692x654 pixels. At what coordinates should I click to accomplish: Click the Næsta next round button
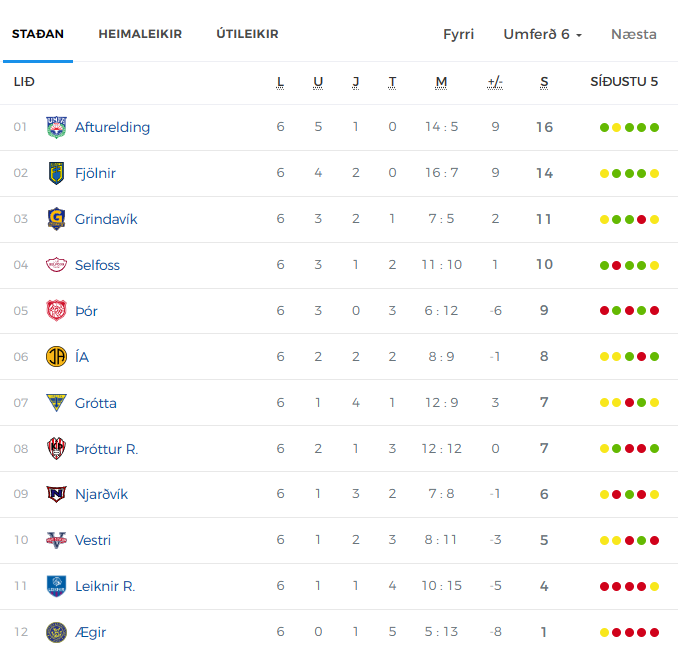pos(634,34)
